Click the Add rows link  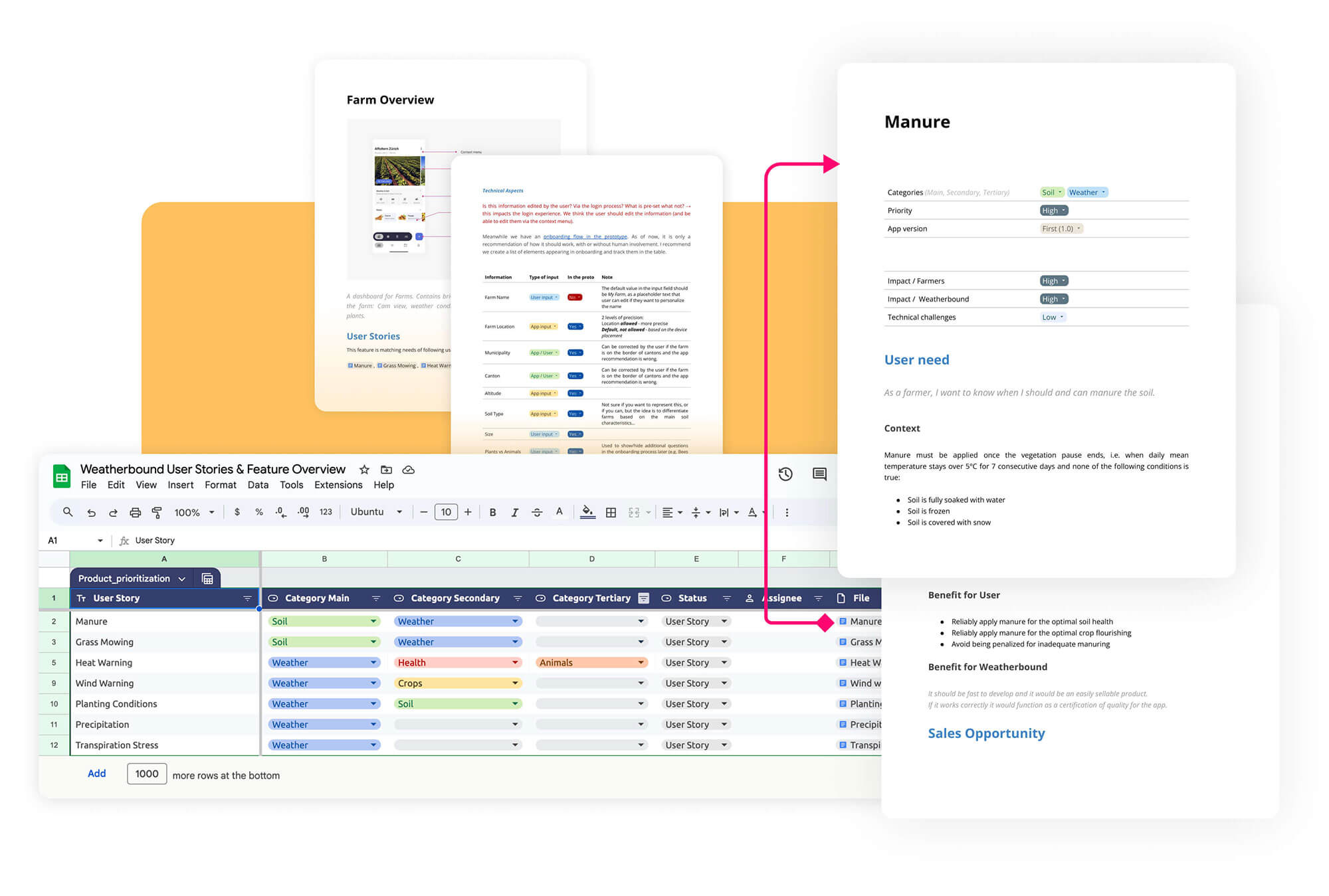(x=97, y=774)
